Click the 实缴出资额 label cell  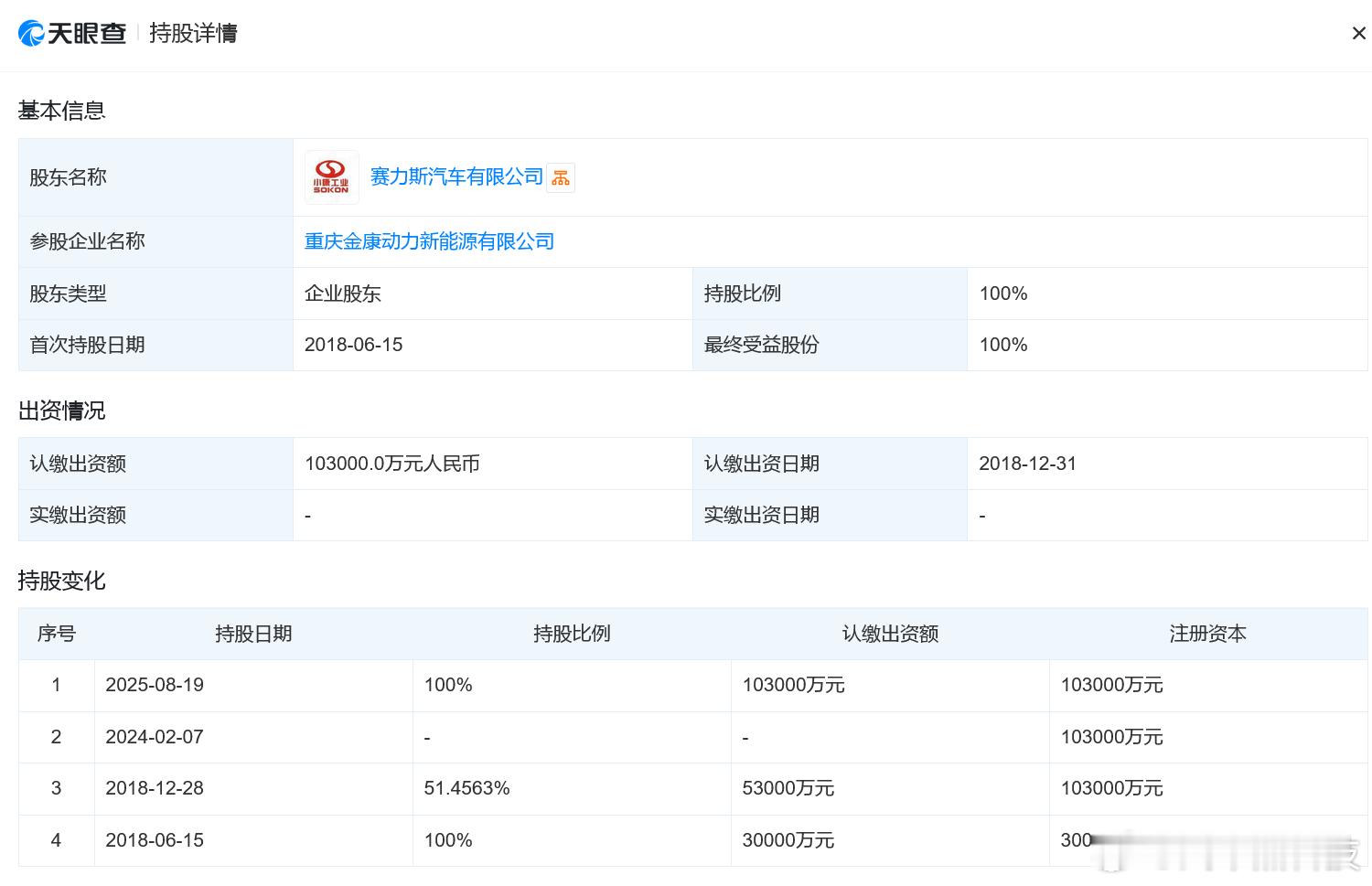point(155,515)
